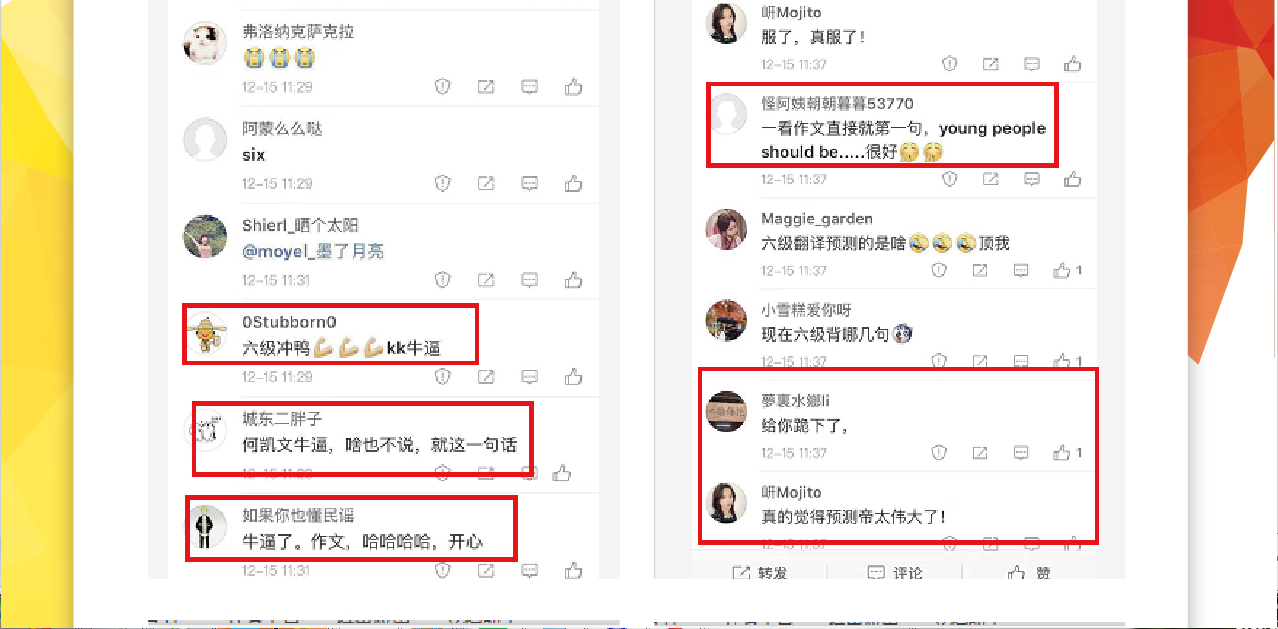Viewport: 1278px width, 629px height.
Task: Report the comment by 0Stubborn0
Action: point(442,377)
